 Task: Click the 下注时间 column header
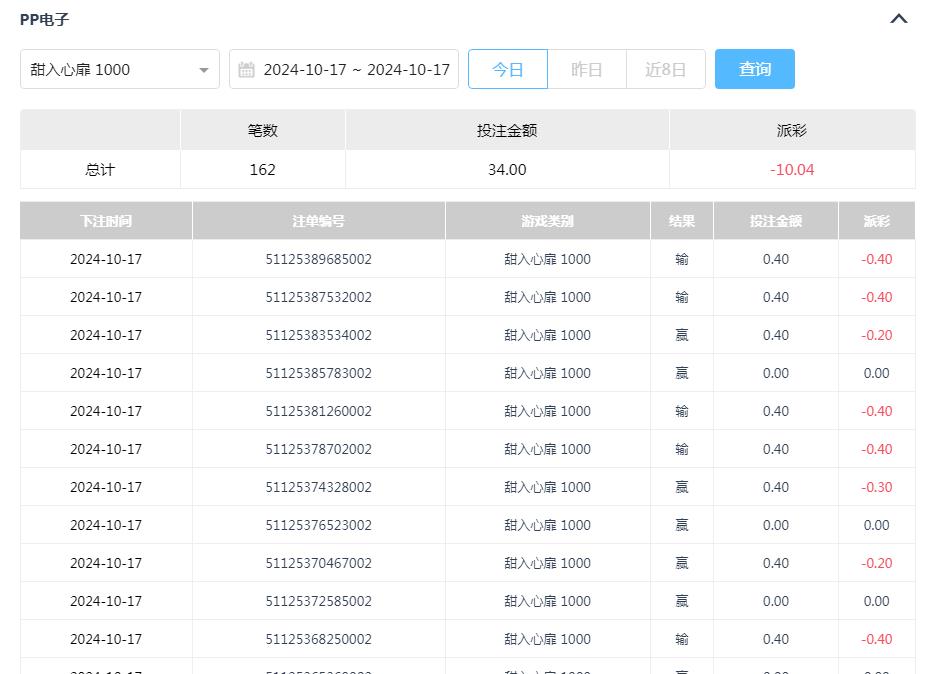tap(105, 220)
